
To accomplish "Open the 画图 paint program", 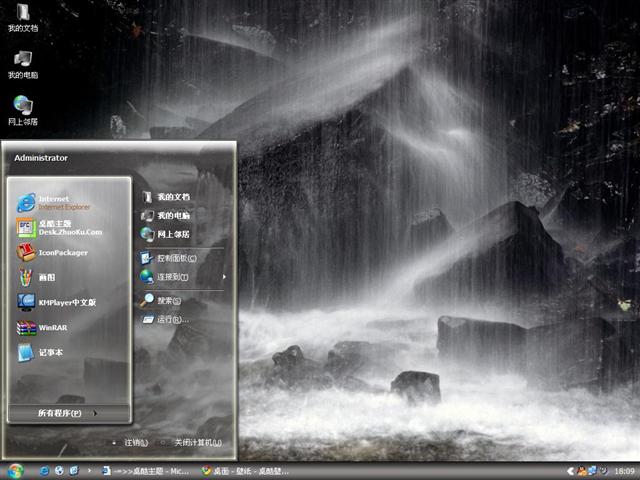I will pyautogui.click(x=46, y=277).
